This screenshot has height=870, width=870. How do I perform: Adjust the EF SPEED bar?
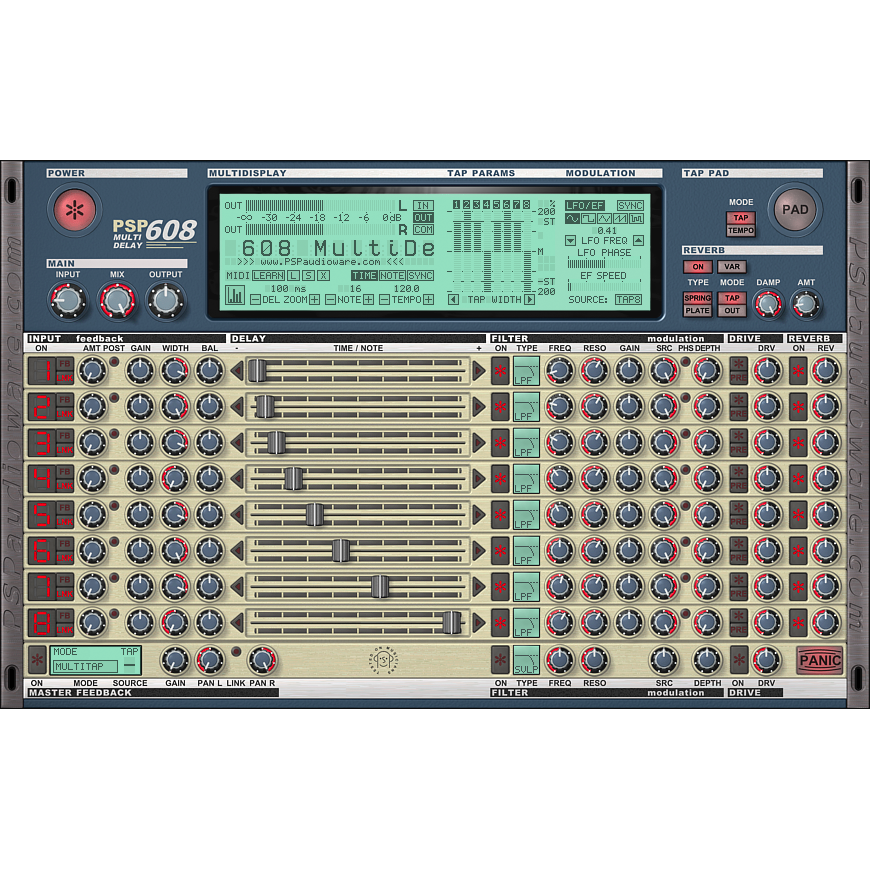pos(604,287)
